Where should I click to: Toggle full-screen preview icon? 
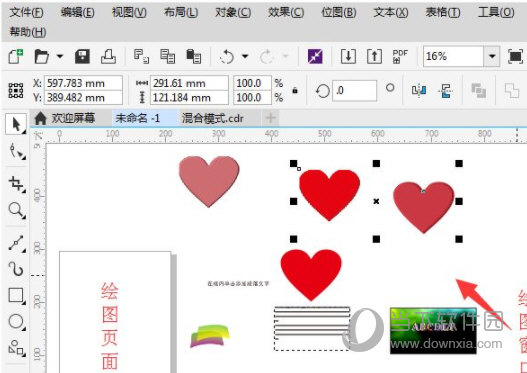pyautogui.click(x=516, y=56)
